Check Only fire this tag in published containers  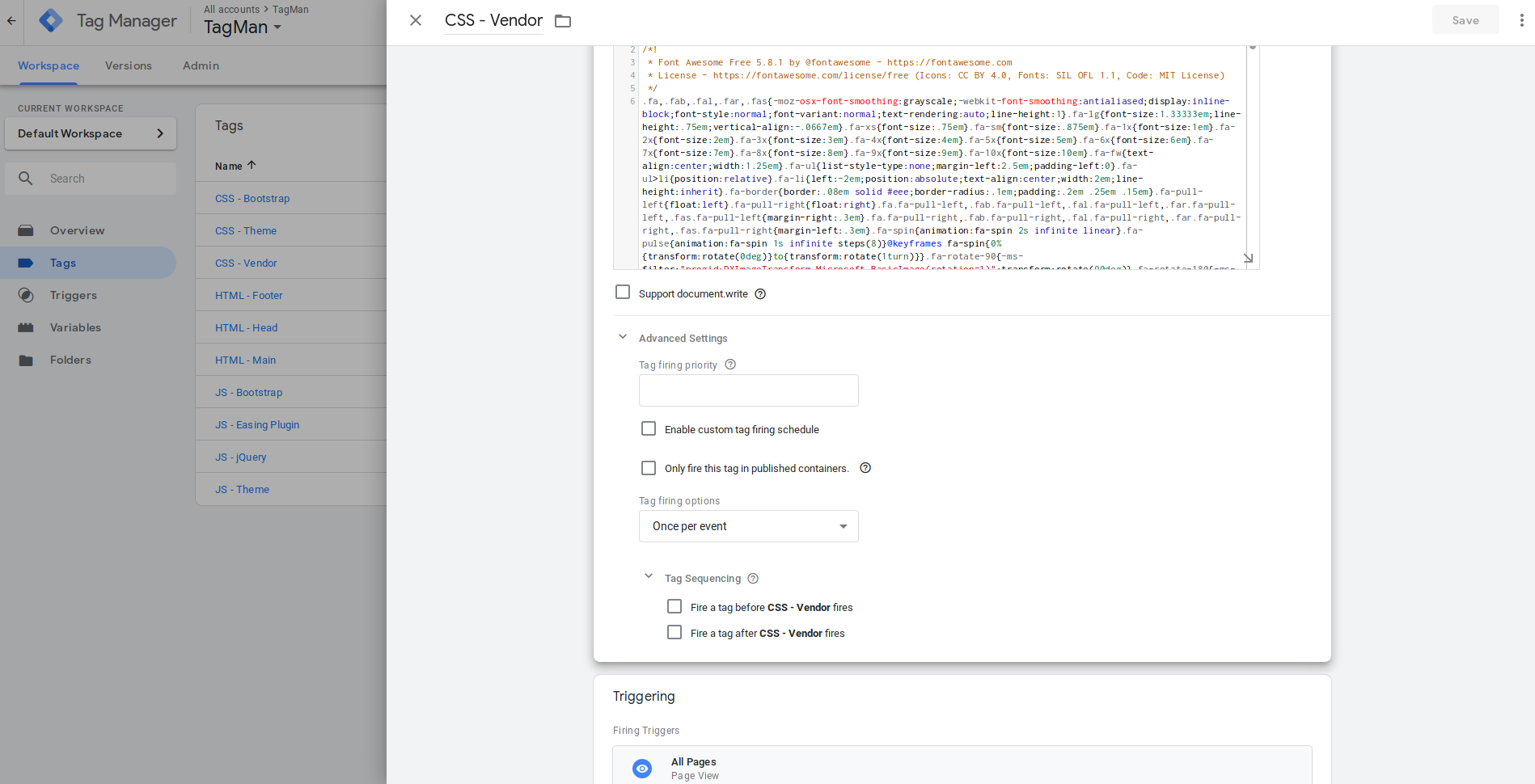point(649,468)
